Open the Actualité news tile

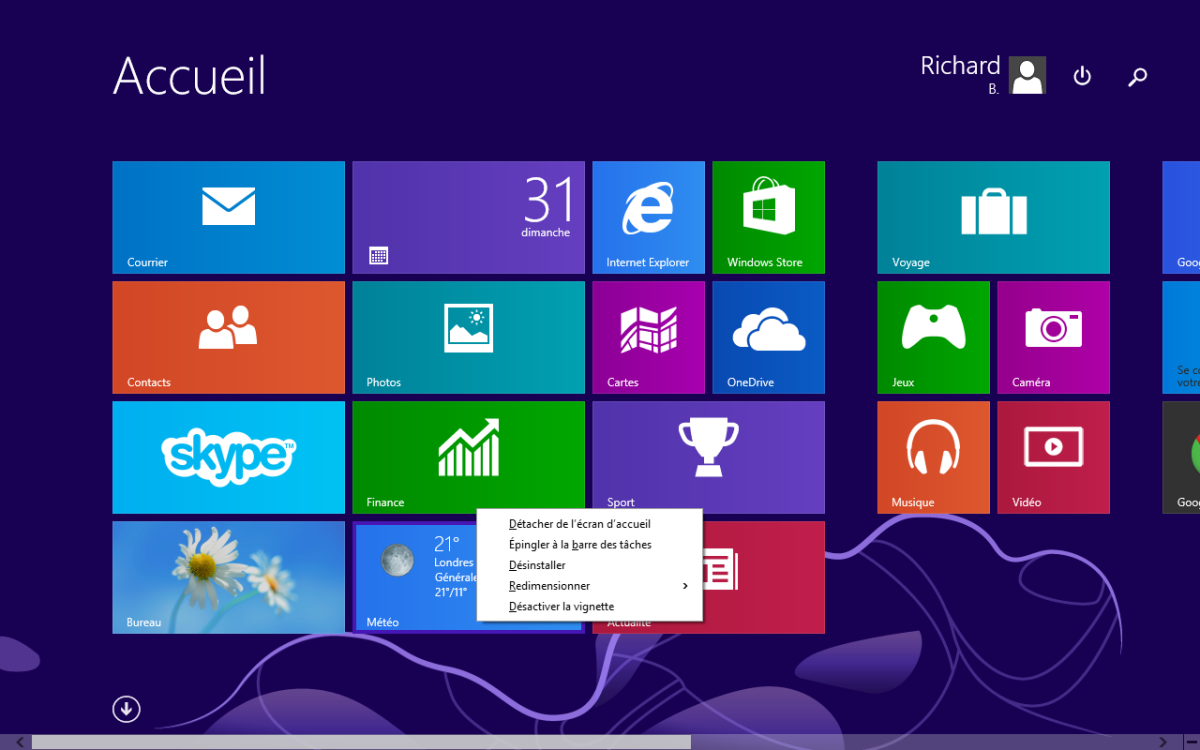765,577
